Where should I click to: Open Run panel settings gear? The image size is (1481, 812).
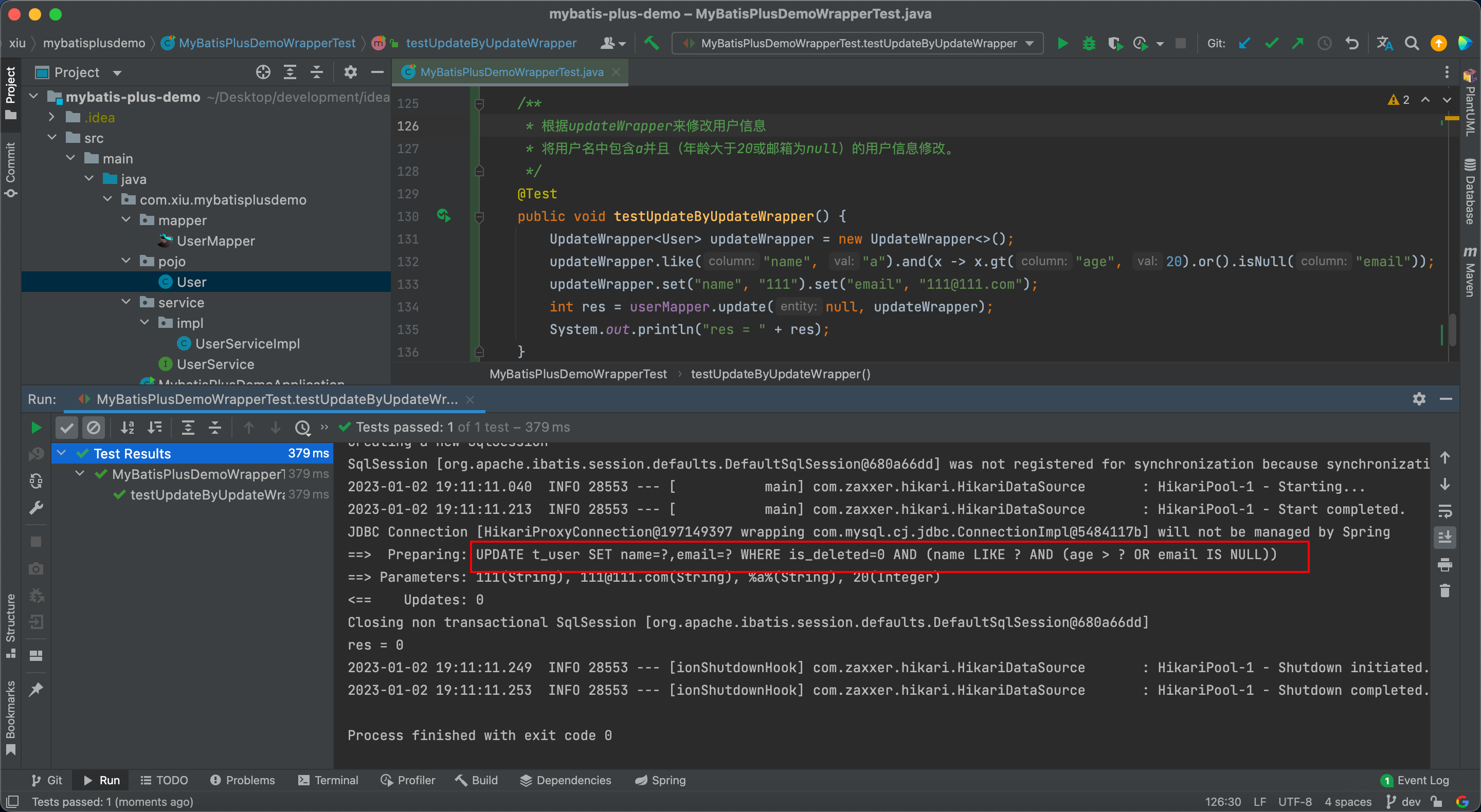click(x=1419, y=399)
